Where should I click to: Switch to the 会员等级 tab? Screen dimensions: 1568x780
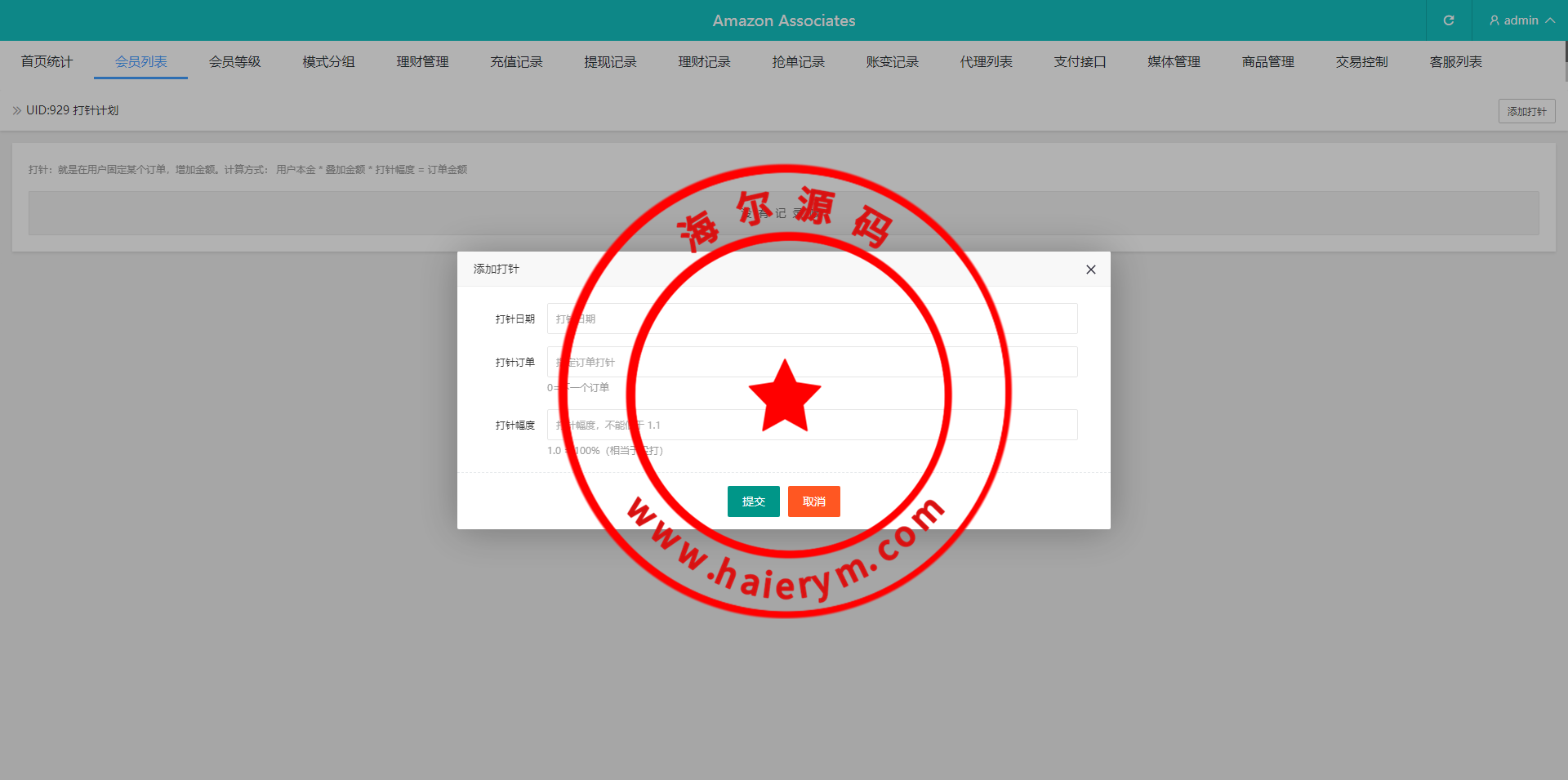(234, 62)
